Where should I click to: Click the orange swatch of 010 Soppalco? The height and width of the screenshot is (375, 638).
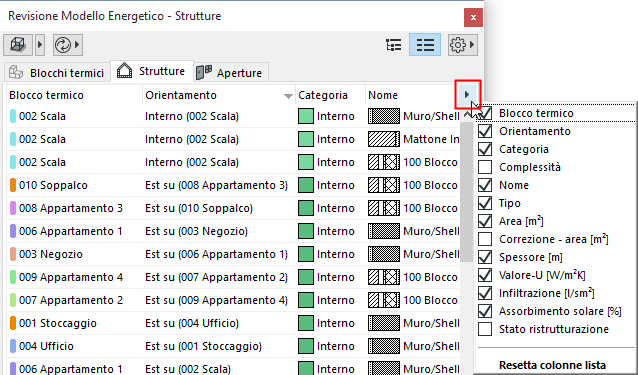point(13,185)
